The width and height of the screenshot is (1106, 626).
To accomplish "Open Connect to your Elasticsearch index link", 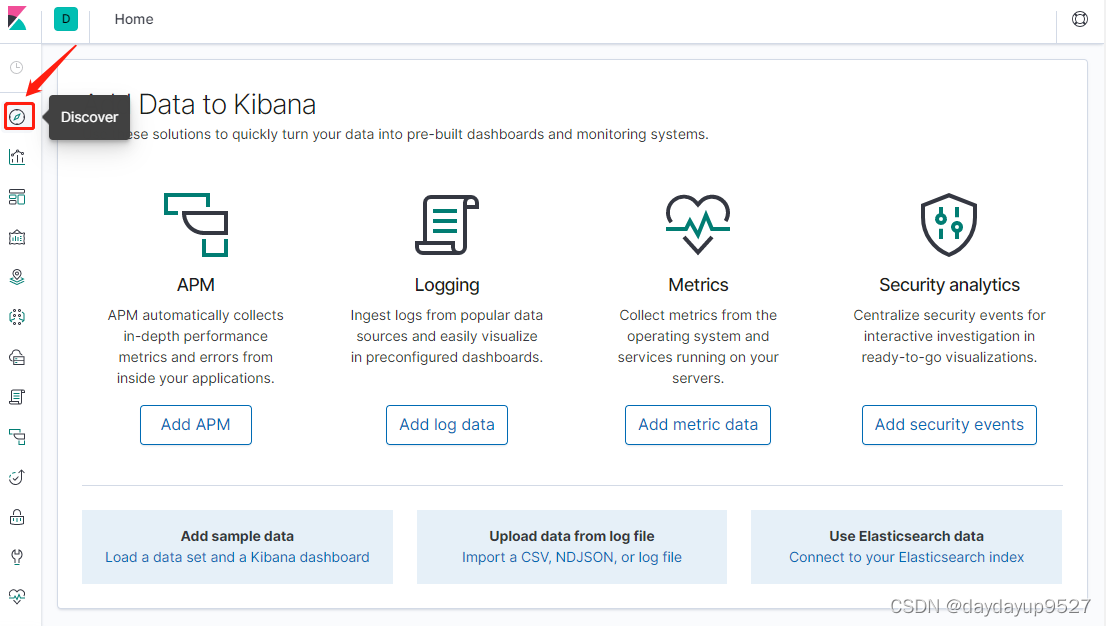I will 906,558.
